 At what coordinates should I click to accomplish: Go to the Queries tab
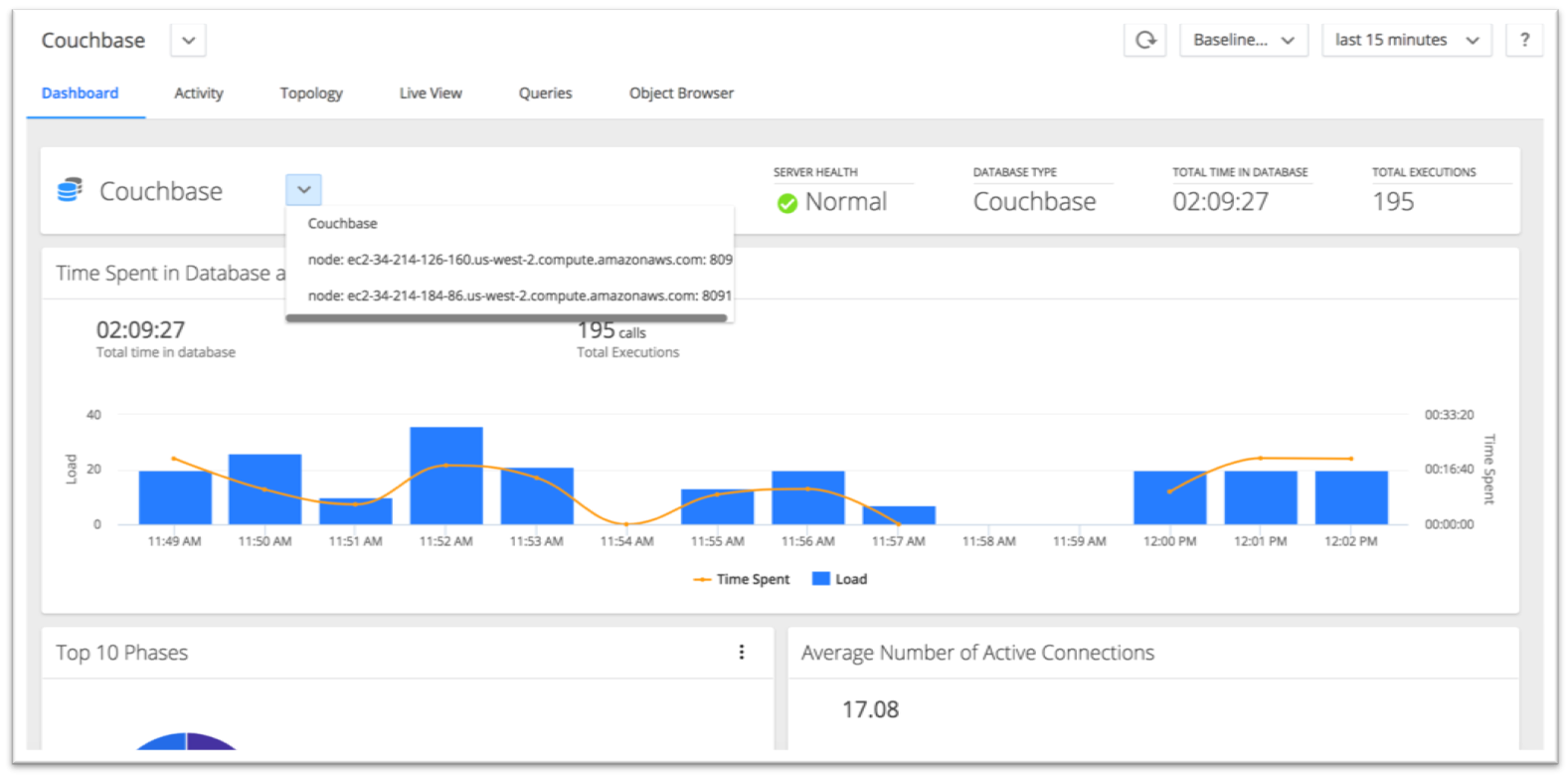click(x=545, y=93)
